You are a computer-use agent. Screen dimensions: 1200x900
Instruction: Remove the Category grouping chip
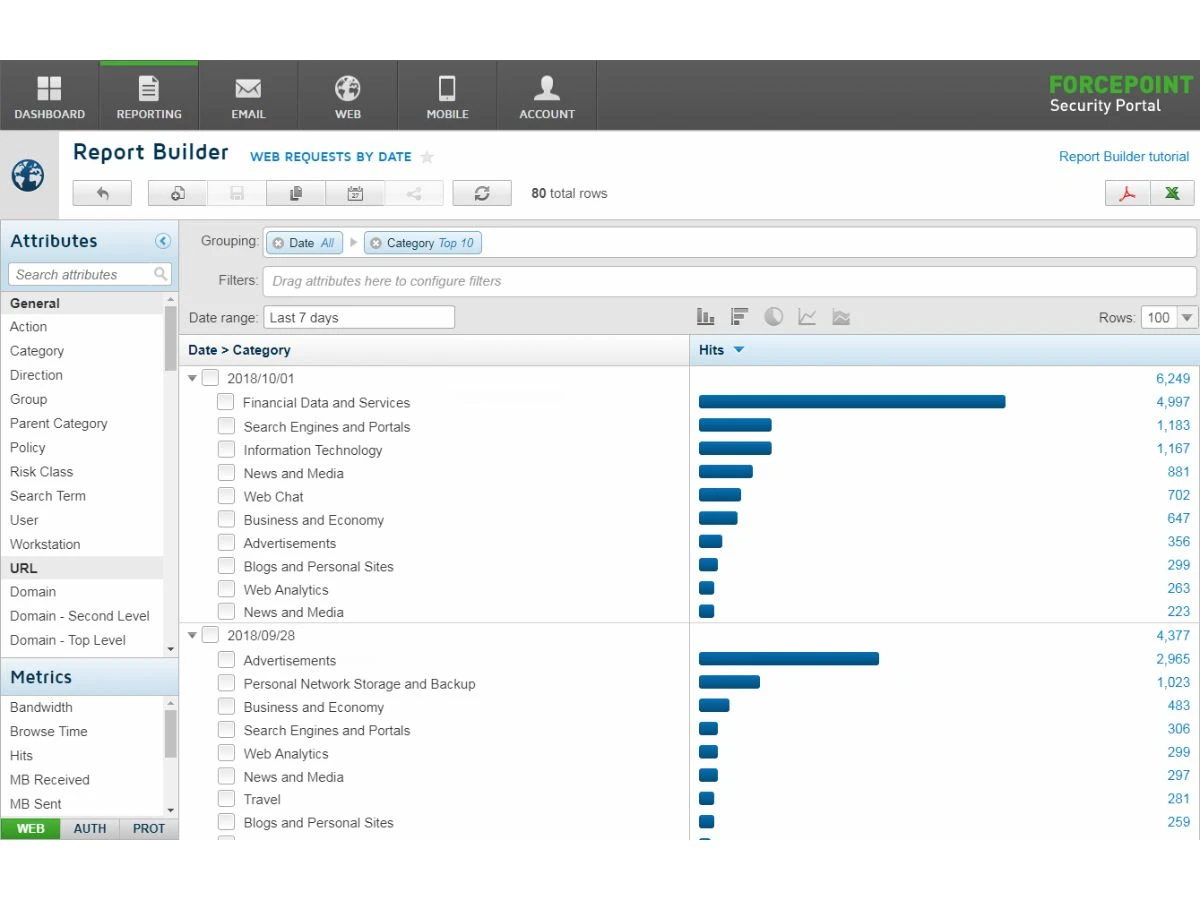[376, 243]
